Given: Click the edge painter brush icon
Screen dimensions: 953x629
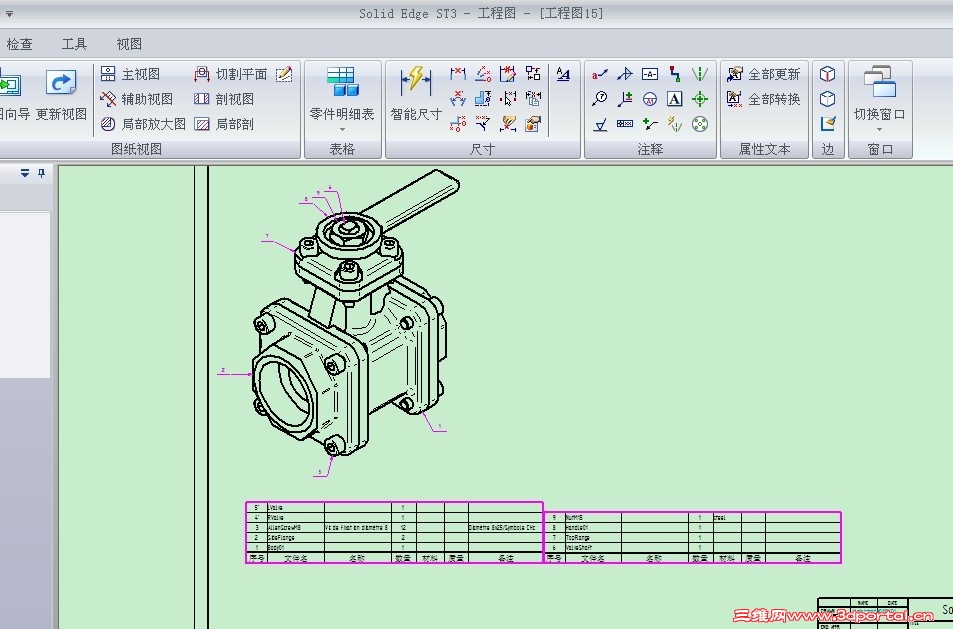Looking at the screenshot, I should coord(827,124).
